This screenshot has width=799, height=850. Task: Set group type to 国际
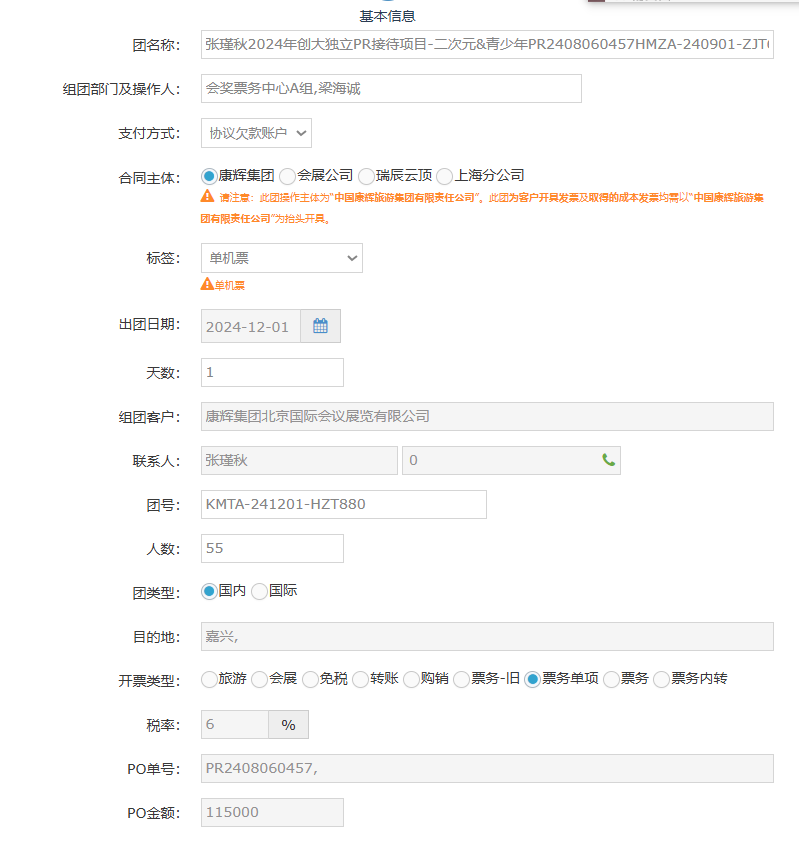point(259,592)
